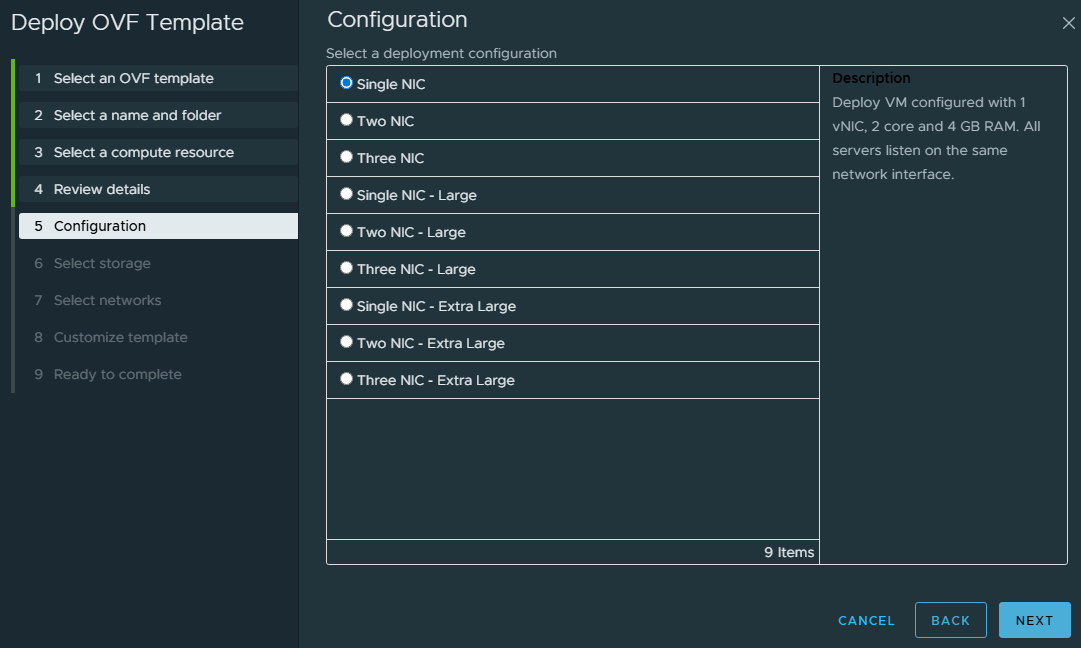Click the Next button
Image resolution: width=1081 pixels, height=648 pixels.
click(1034, 620)
